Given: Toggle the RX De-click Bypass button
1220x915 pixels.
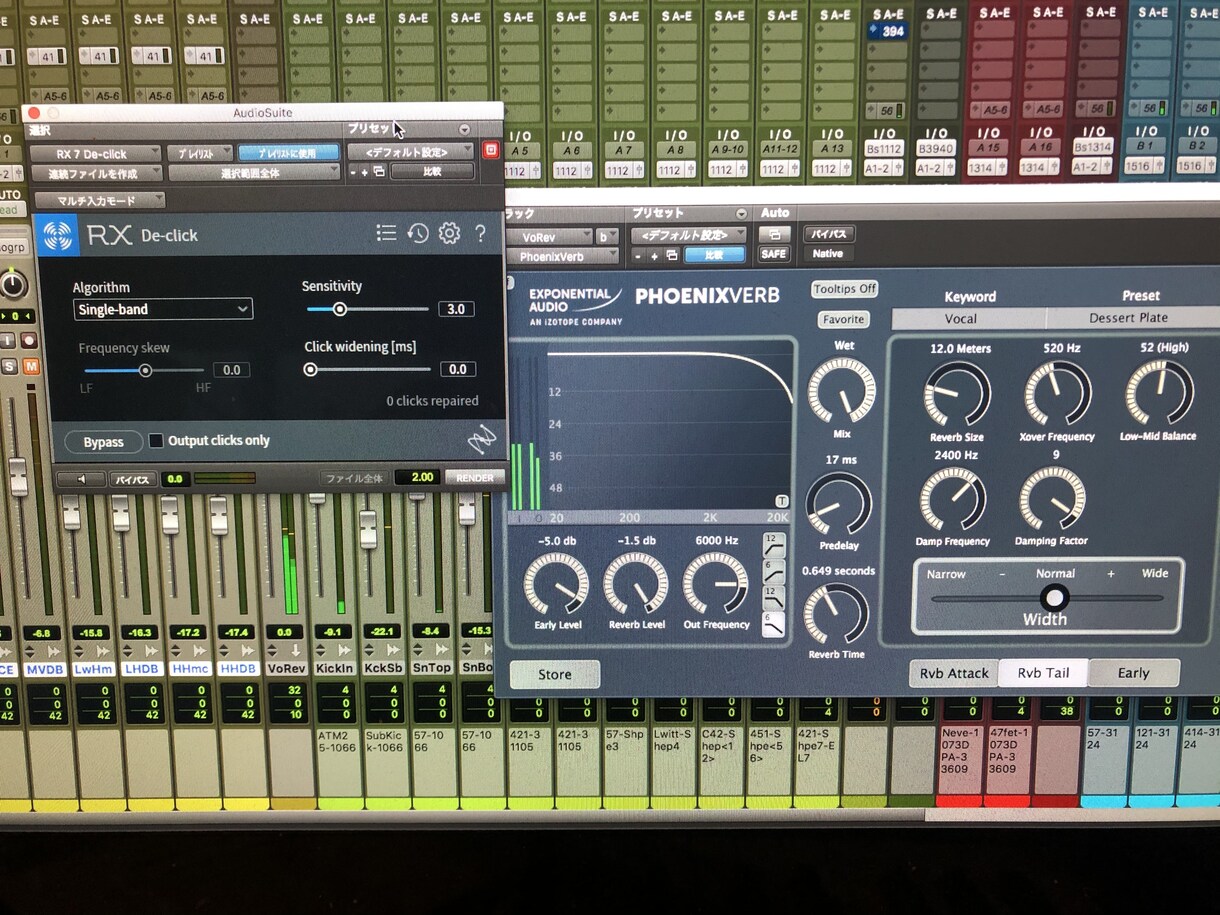Looking at the screenshot, I should click(x=104, y=442).
